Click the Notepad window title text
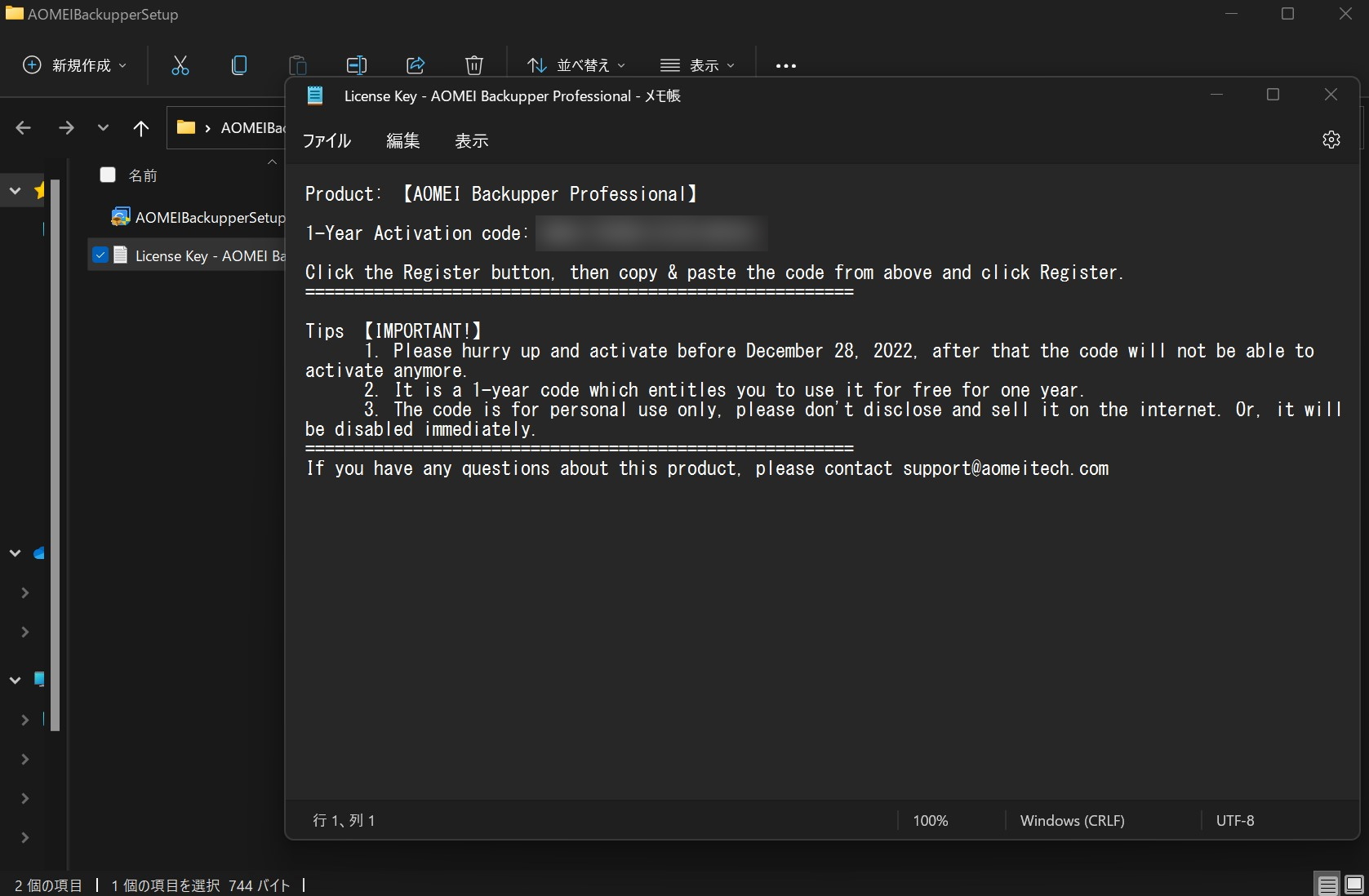This screenshot has width=1369, height=896. click(513, 96)
